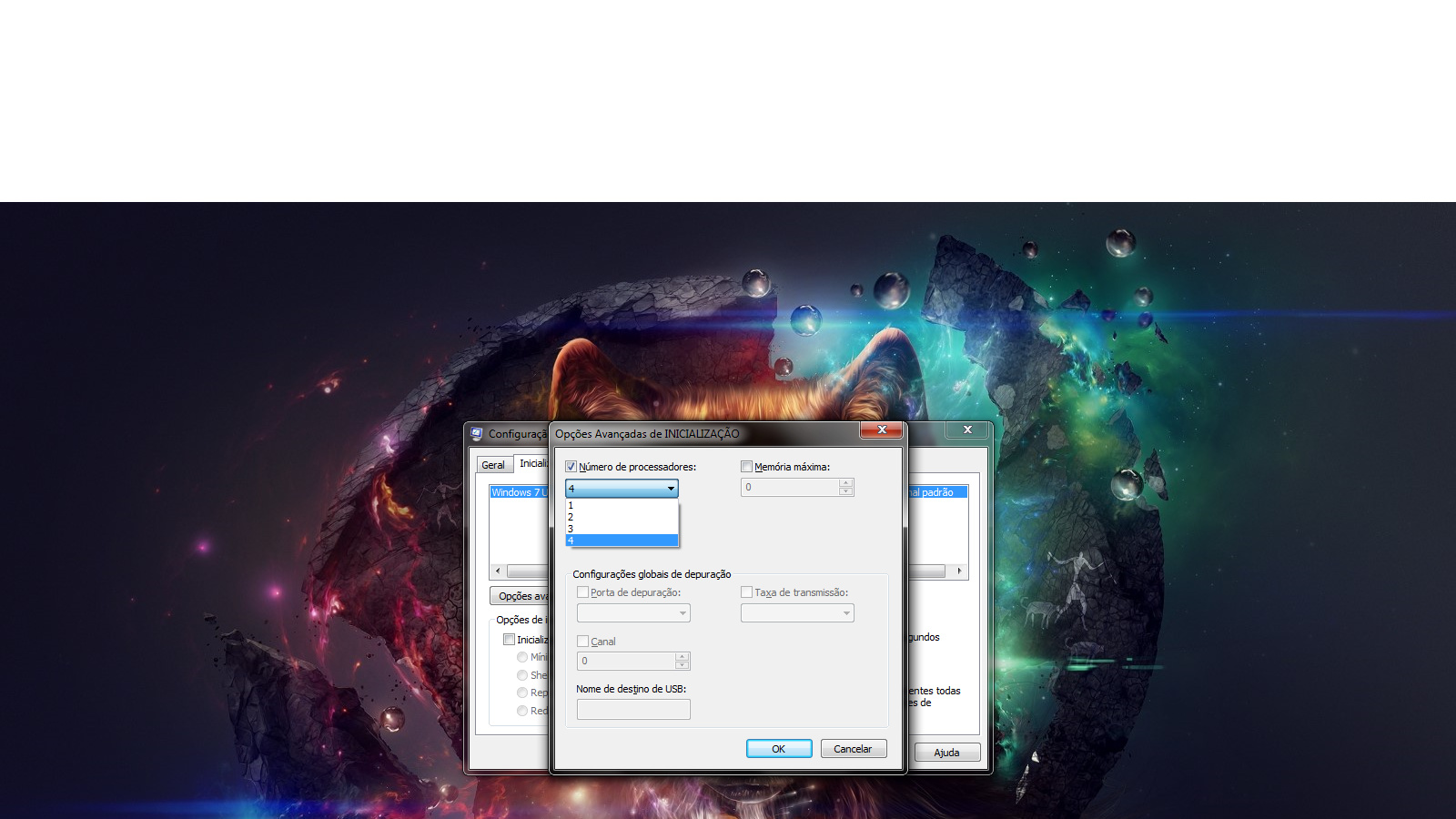This screenshot has height=819, width=1456.
Task: Tick the Porta de depuração checkbox
Action: coord(582,592)
